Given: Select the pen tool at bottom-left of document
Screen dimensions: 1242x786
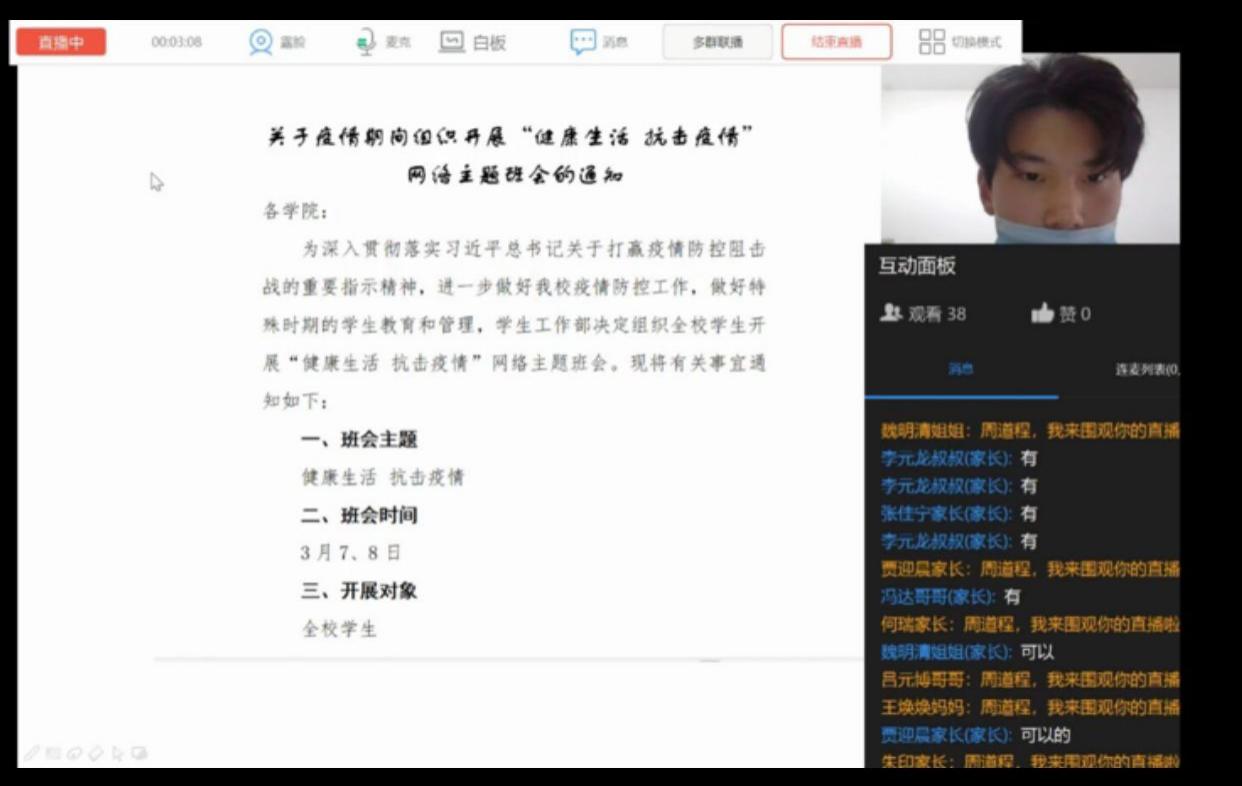Looking at the screenshot, I should pos(33,753).
